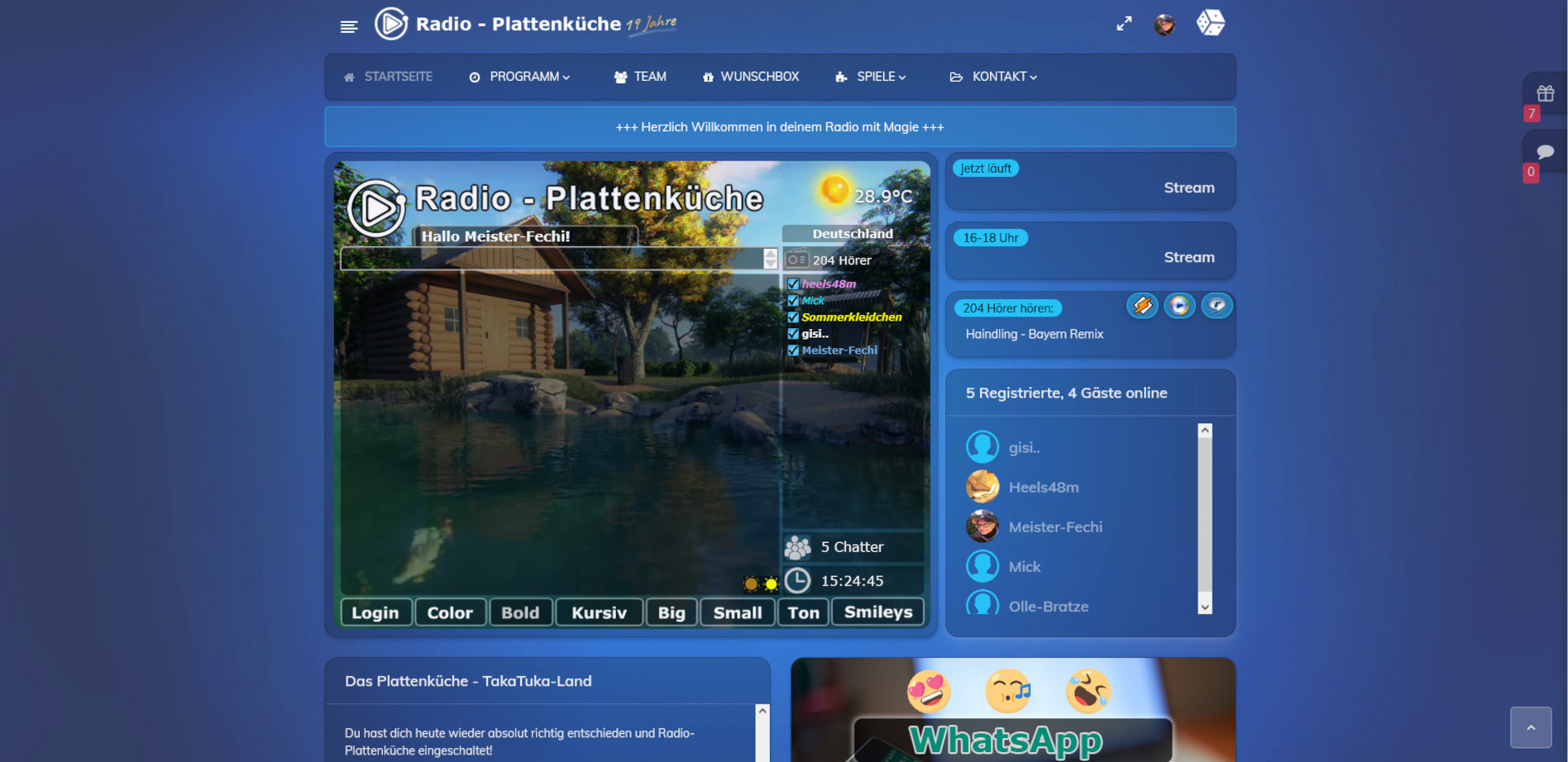Open the WUNSCHBOX menu item
Viewport: 1568px width, 762px height.
(751, 77)
